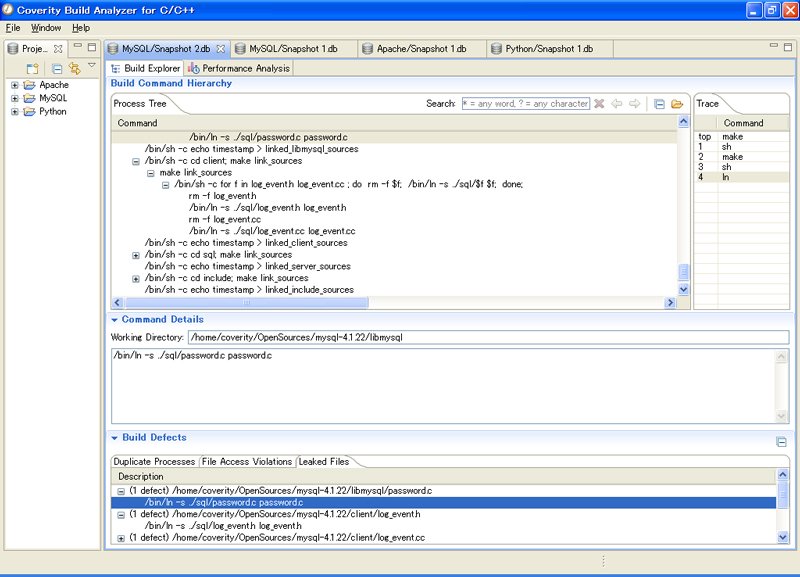Switch to Python/Snapshot 1.db tab
The width and height of the screenshot is (800, 577).
[548, 48]
